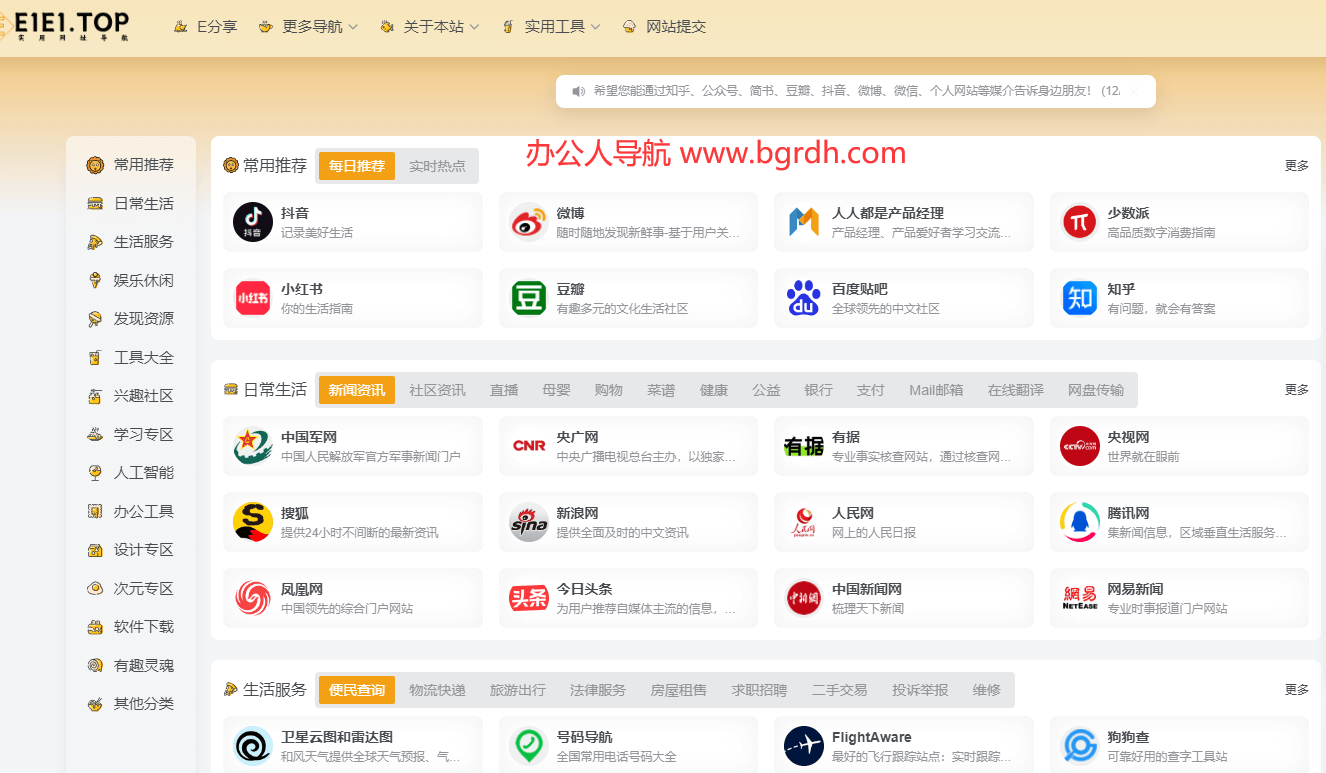Image resolution: width=1326 pixels, height=773 pixels.
Task: Switch to the 实时热点 tab
Action: coord(437,166)
